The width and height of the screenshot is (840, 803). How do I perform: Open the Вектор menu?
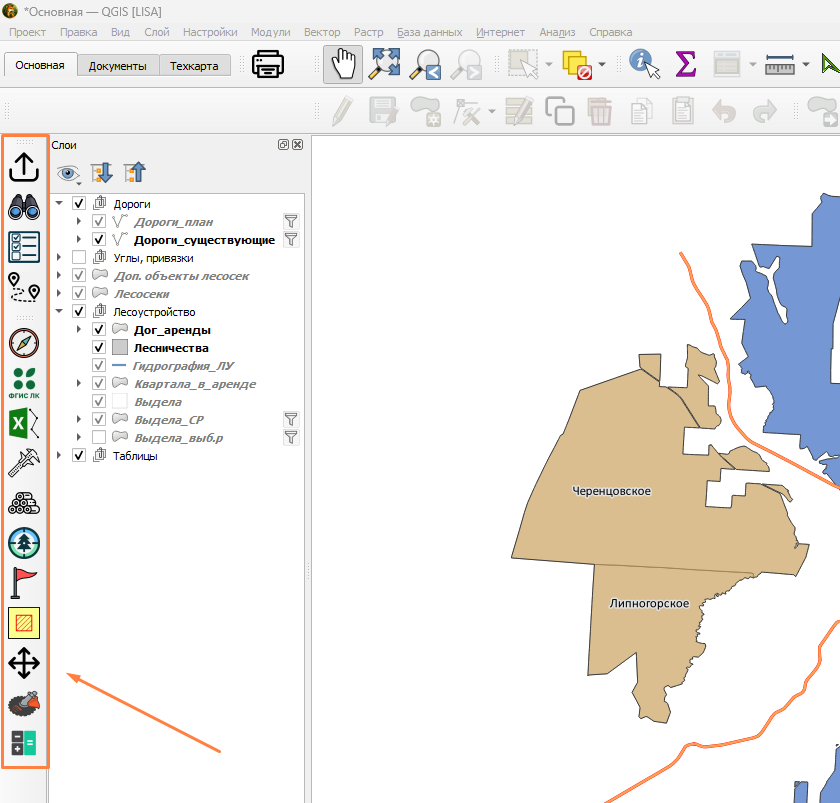322,32
